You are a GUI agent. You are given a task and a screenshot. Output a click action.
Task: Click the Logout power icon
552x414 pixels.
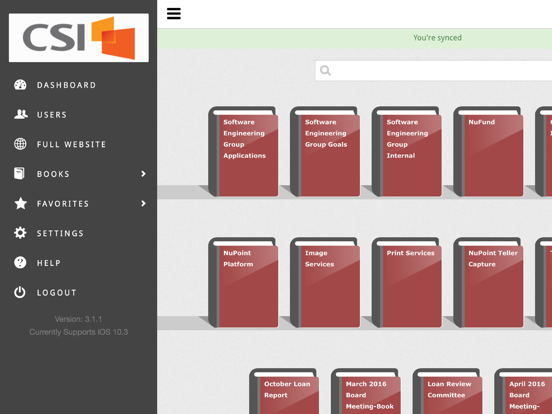[x=20, y=292]
